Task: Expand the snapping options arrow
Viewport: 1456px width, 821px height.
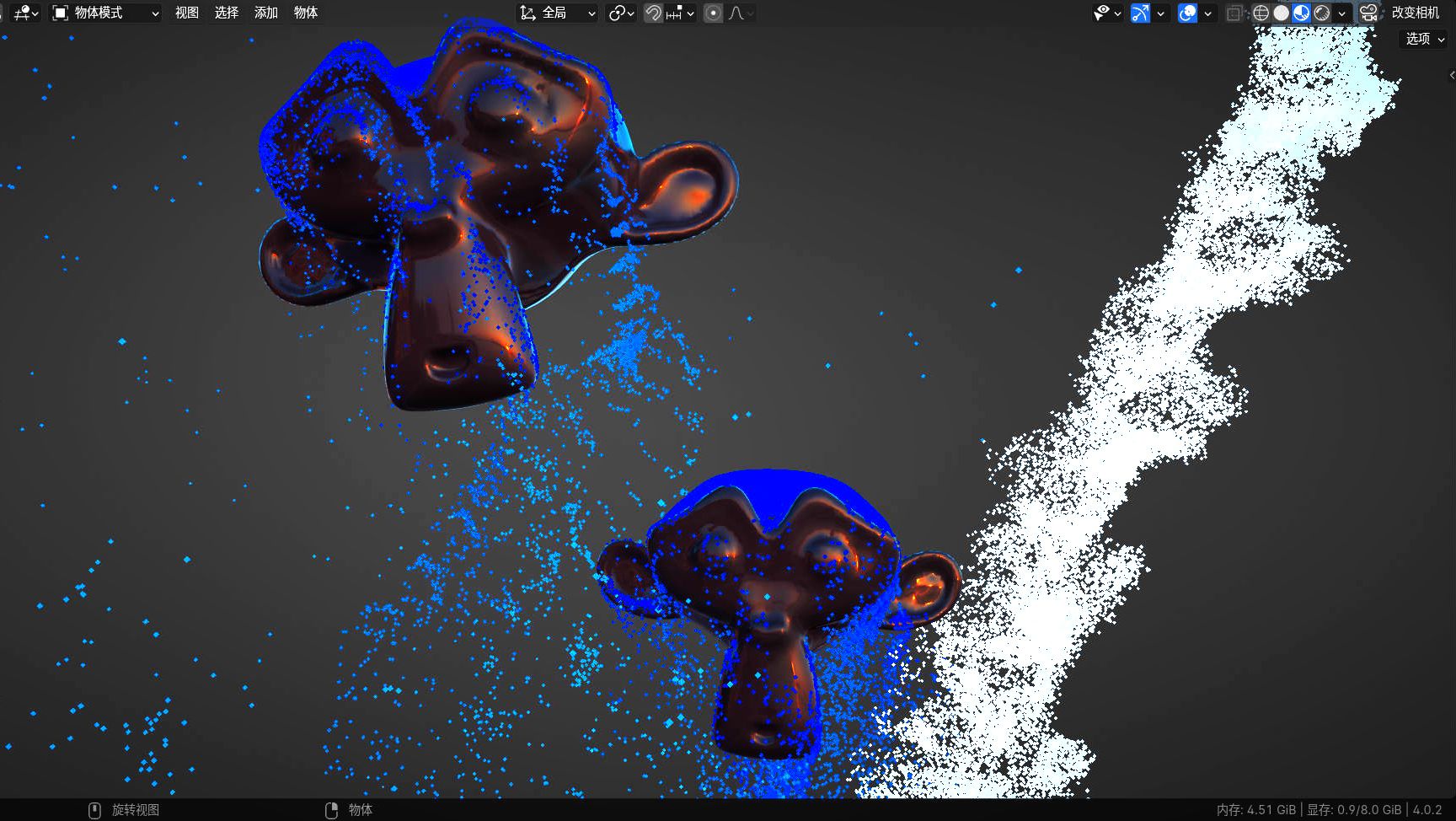Action: [x=690, y=13]
